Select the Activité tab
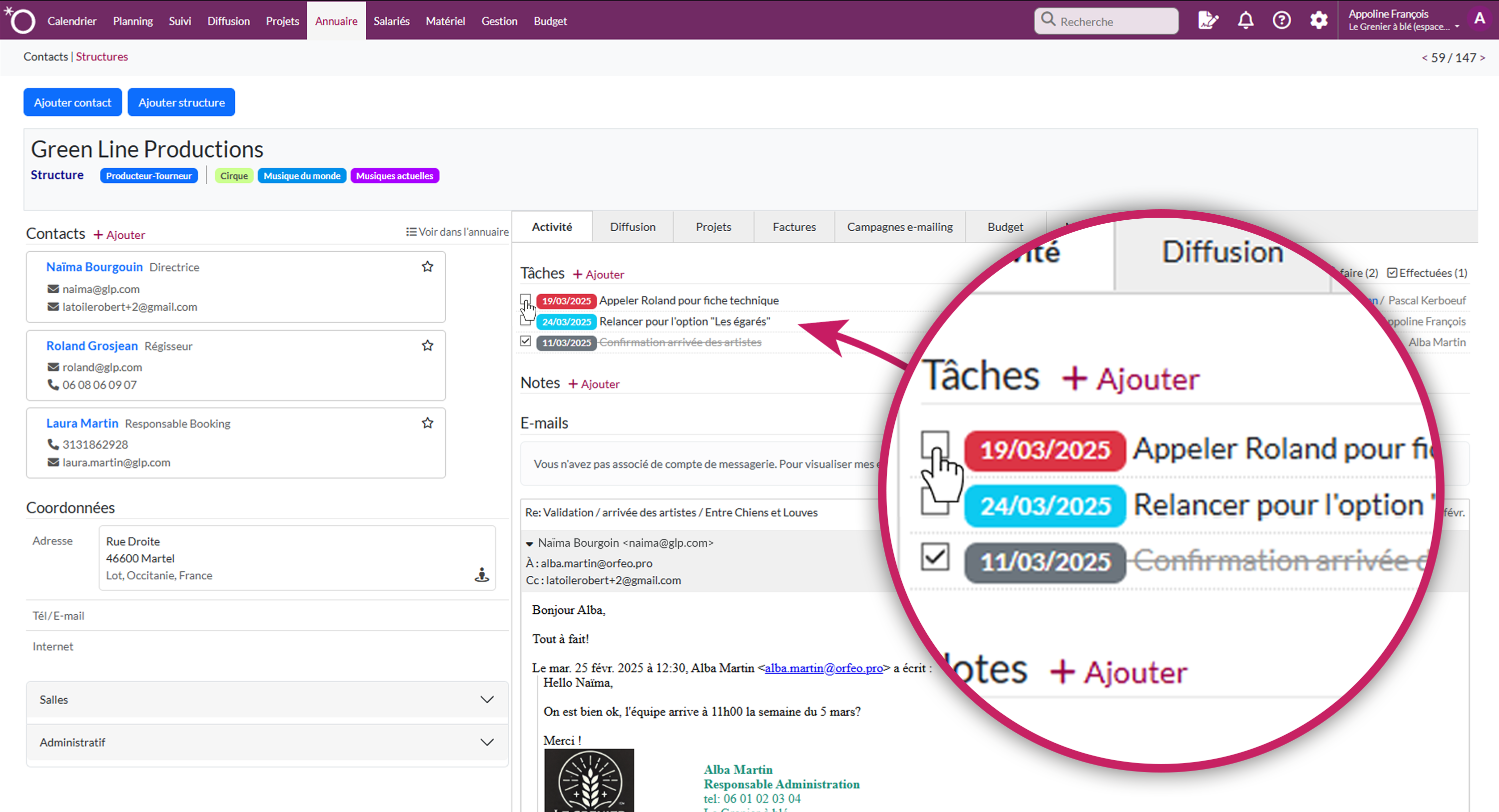Viewport: 1499px width, 812px height. click(x=552, y=227)
